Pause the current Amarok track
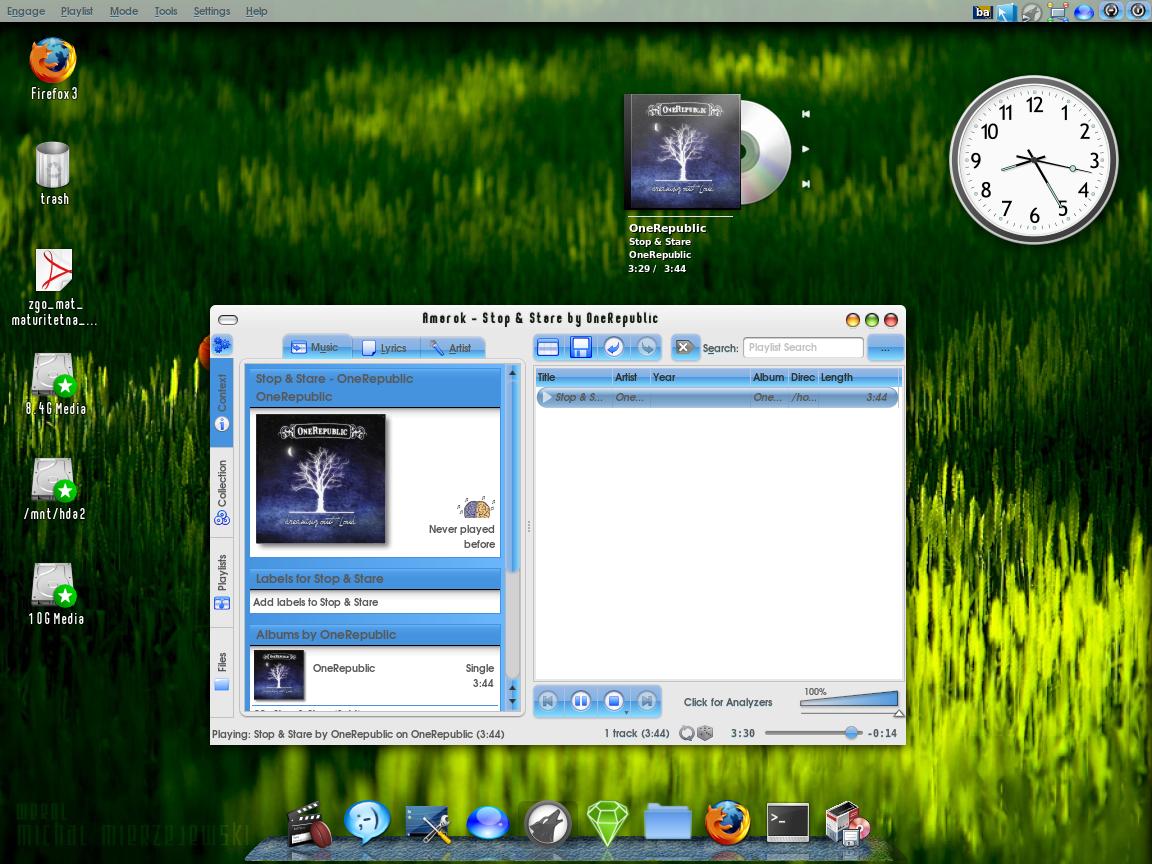Screen dimensions: 1152x864 point(580,701)
